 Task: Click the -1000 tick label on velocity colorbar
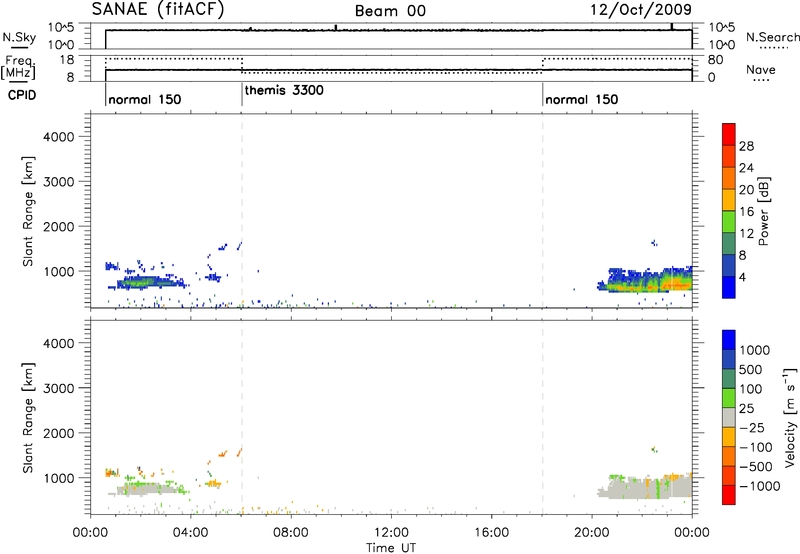pos(759,486)
